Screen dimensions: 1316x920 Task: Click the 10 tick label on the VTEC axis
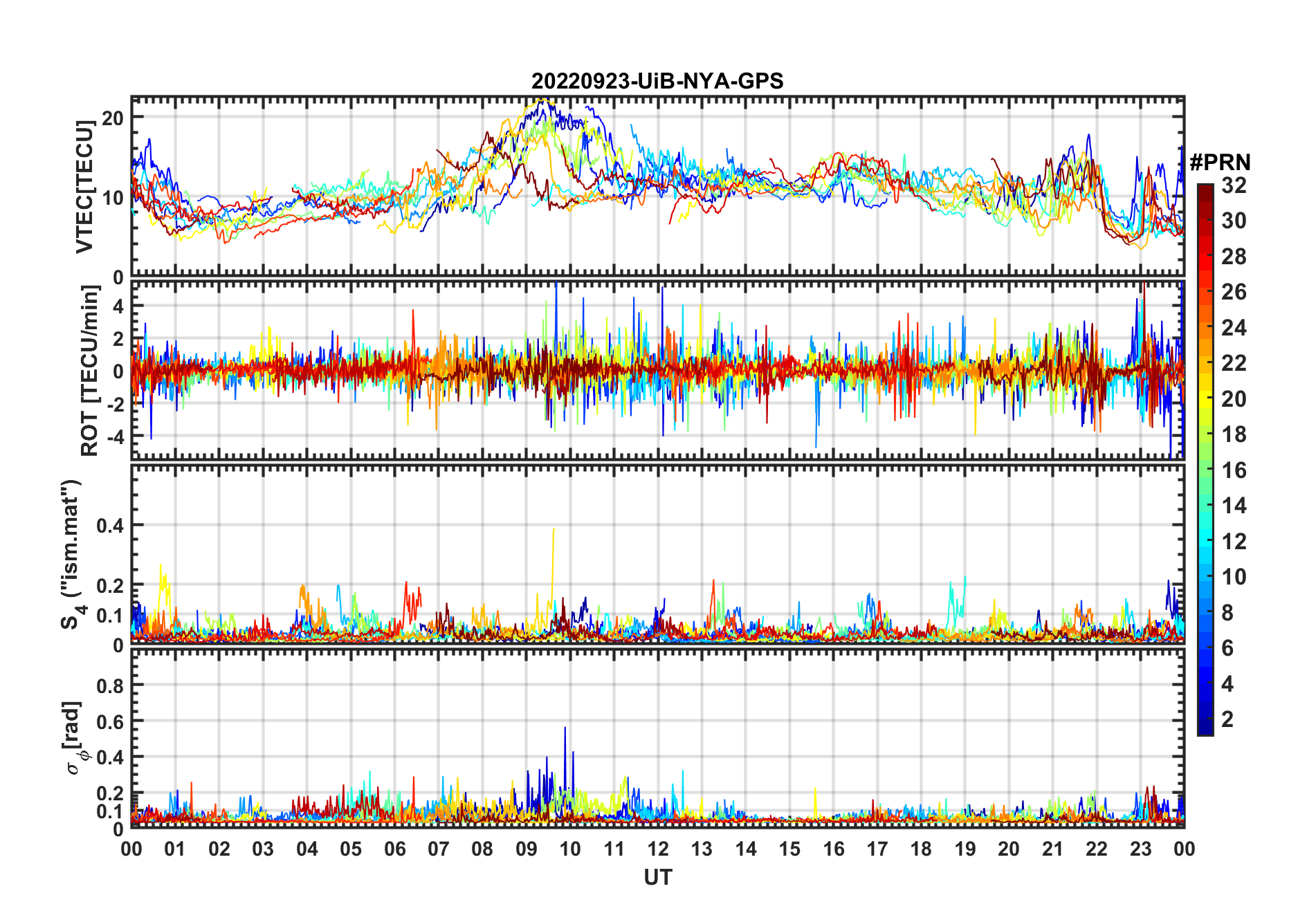[113, 198]
